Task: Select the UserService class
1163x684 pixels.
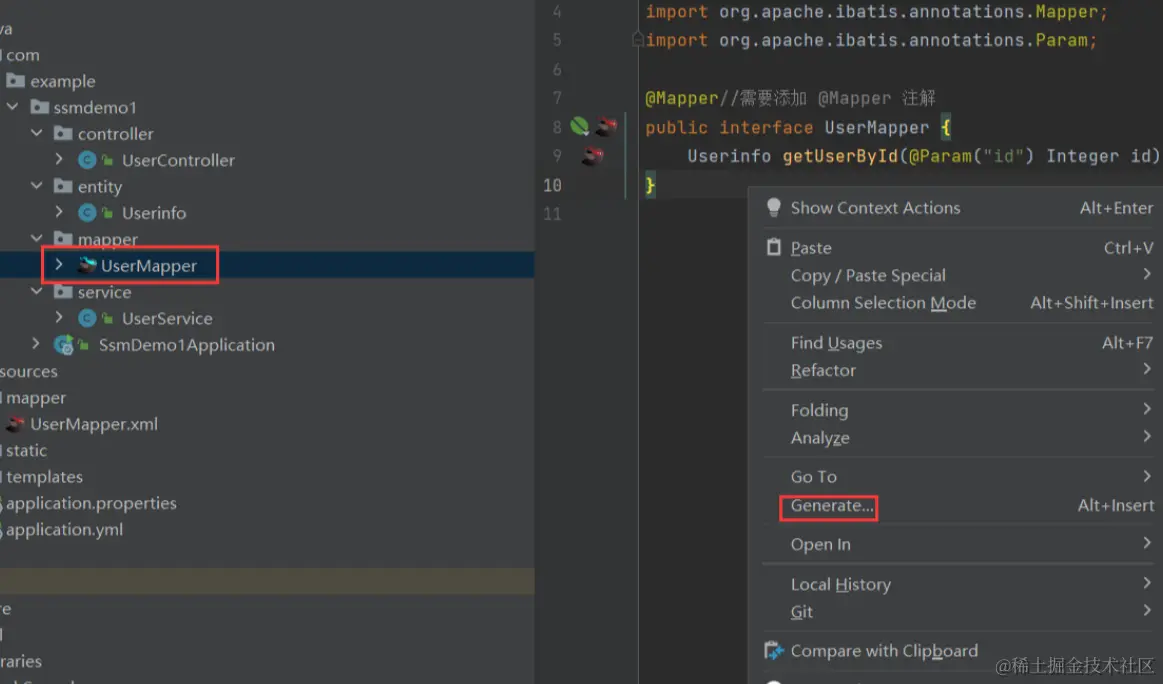Action: [167, 318]
